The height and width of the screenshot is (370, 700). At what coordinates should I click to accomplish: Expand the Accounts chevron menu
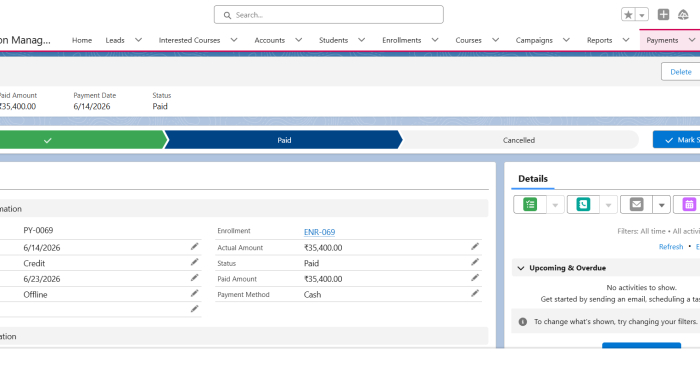(299, 40)
